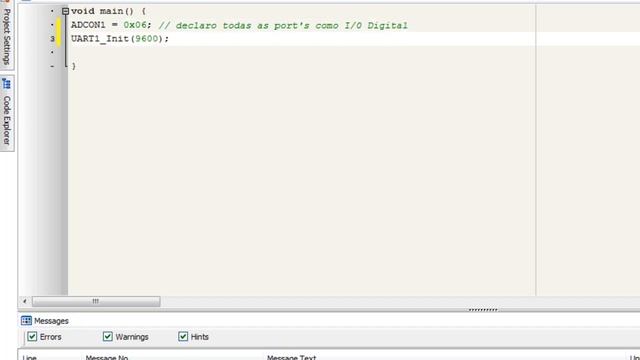
Task: Uncheck the Hints checkbox
Action: click(183, 337)
